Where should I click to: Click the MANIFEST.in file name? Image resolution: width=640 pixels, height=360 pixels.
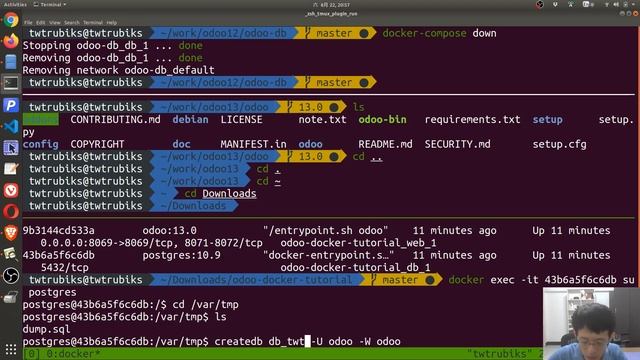[x=253, y=144]
